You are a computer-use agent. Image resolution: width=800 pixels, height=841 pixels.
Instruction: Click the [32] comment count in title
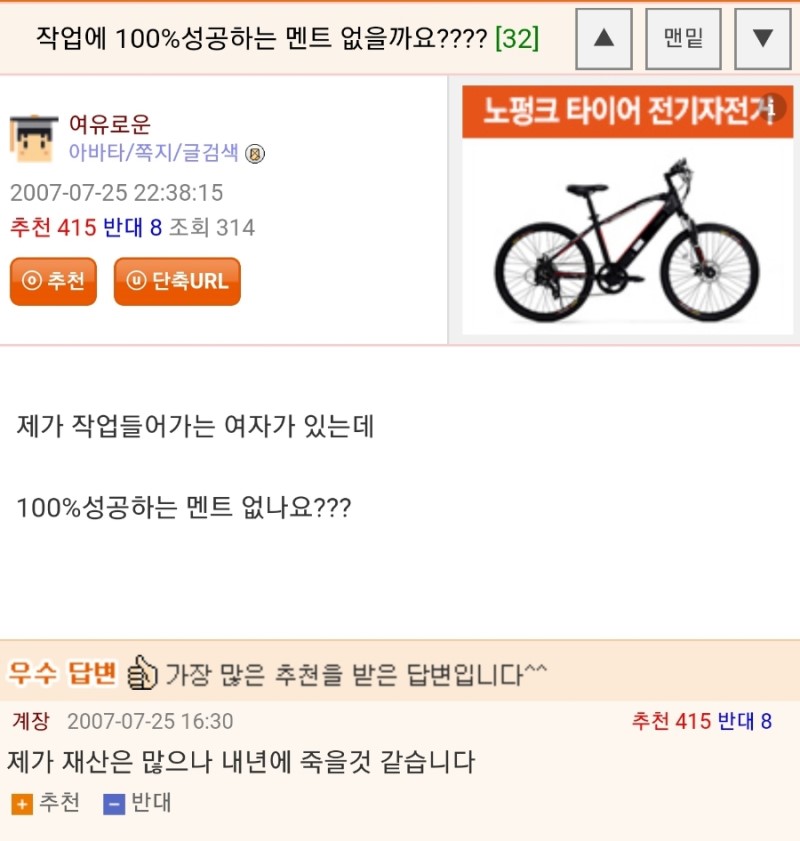517,39
